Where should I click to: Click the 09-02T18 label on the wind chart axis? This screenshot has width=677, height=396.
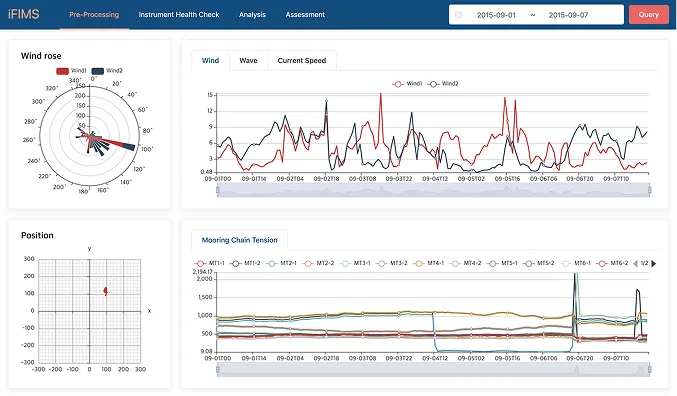click(x=326, y=178)
